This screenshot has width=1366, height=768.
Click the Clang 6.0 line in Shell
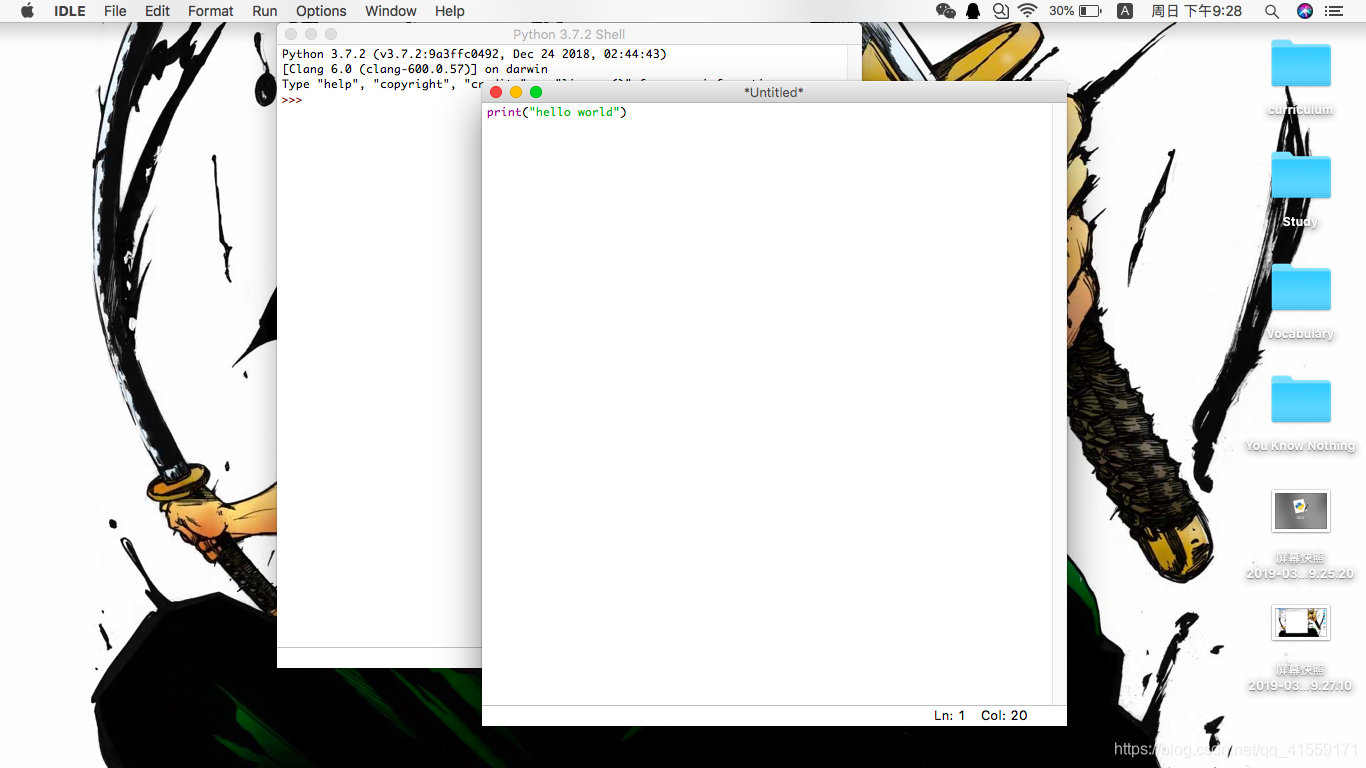pyautogui.click(x=415, y=69)
